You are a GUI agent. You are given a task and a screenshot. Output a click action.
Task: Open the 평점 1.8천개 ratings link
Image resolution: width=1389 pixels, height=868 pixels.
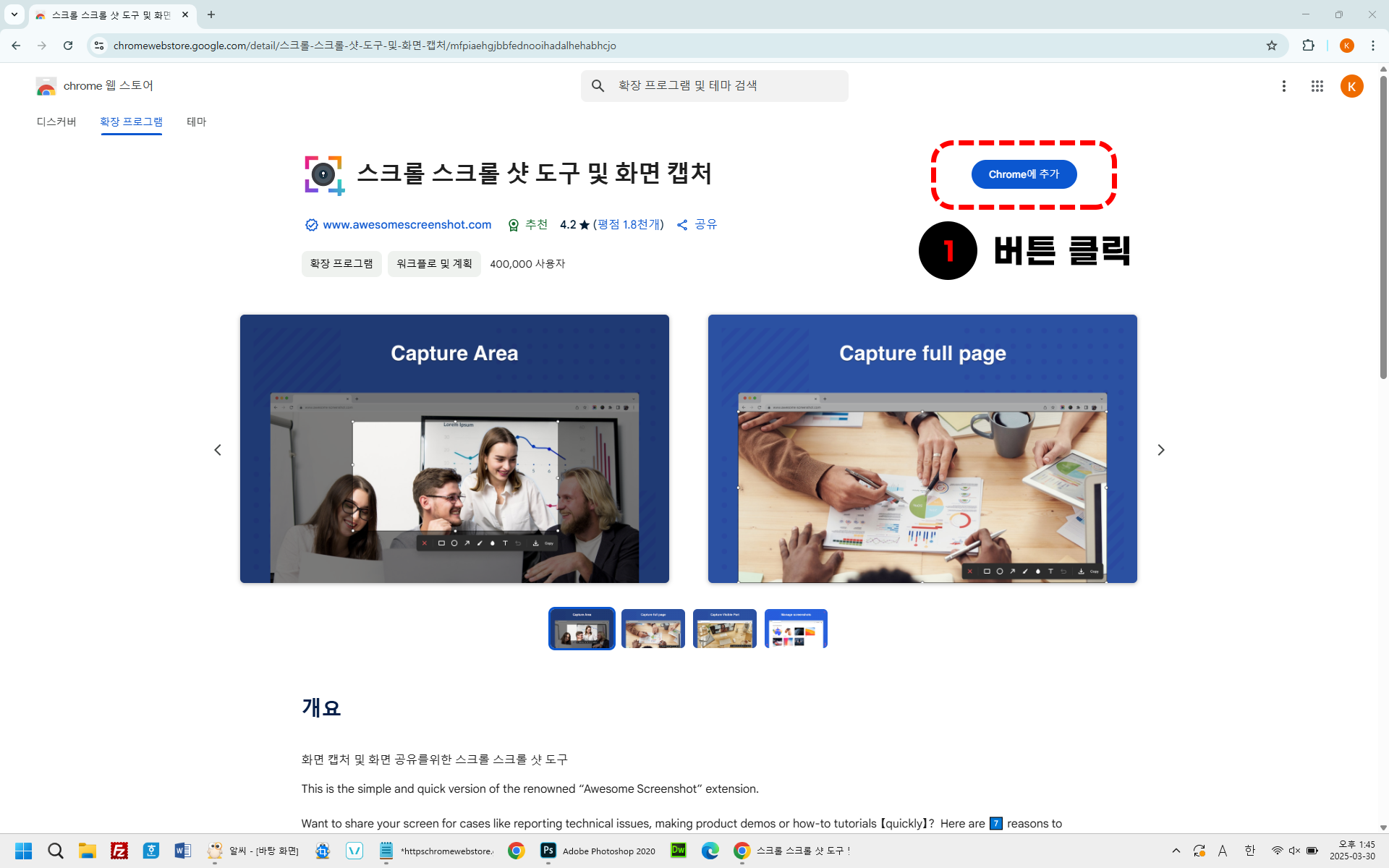tap(629, 225)
